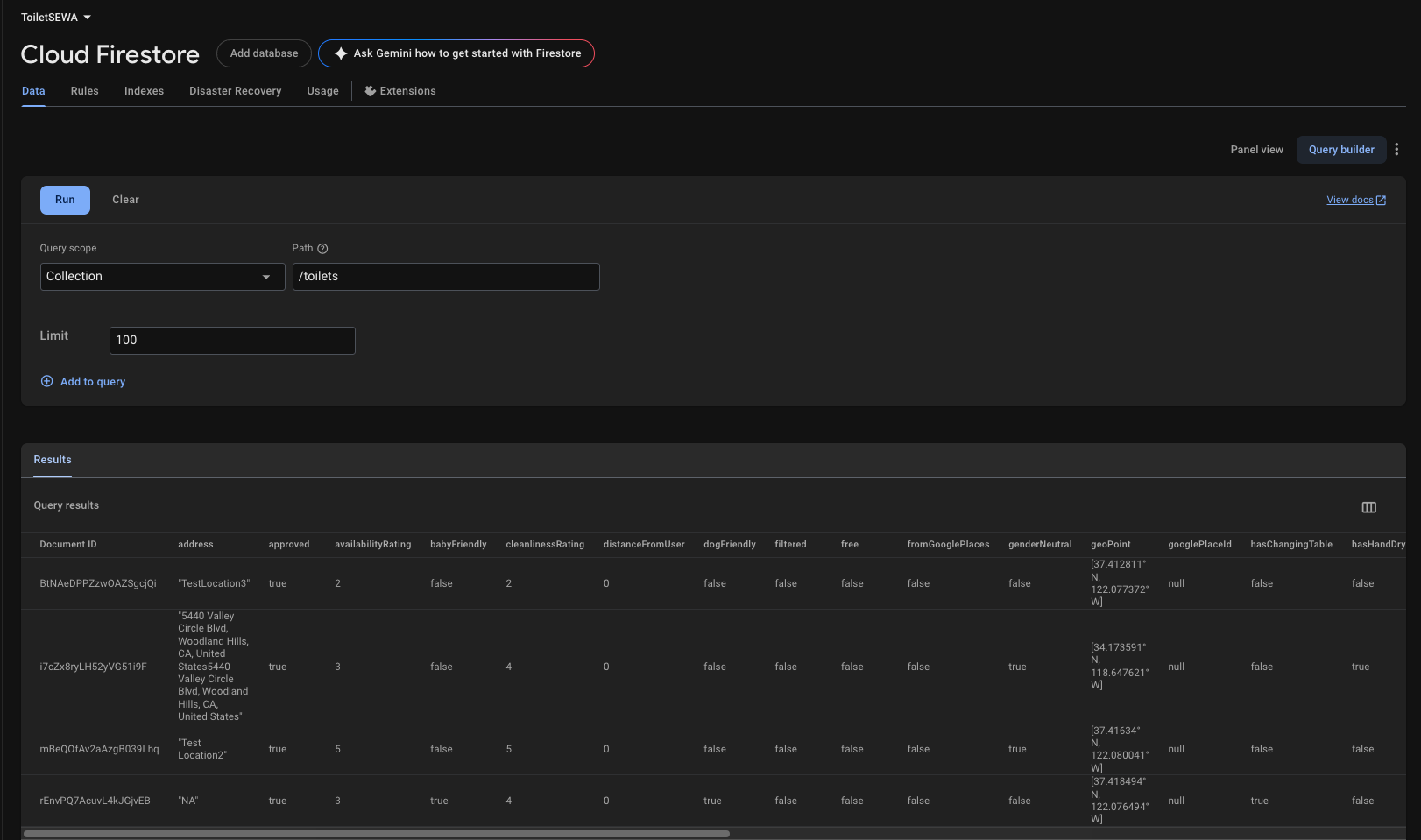The image size is (1421, 840).
Task: Select the Query builder view
Action: pos(1341,150)
